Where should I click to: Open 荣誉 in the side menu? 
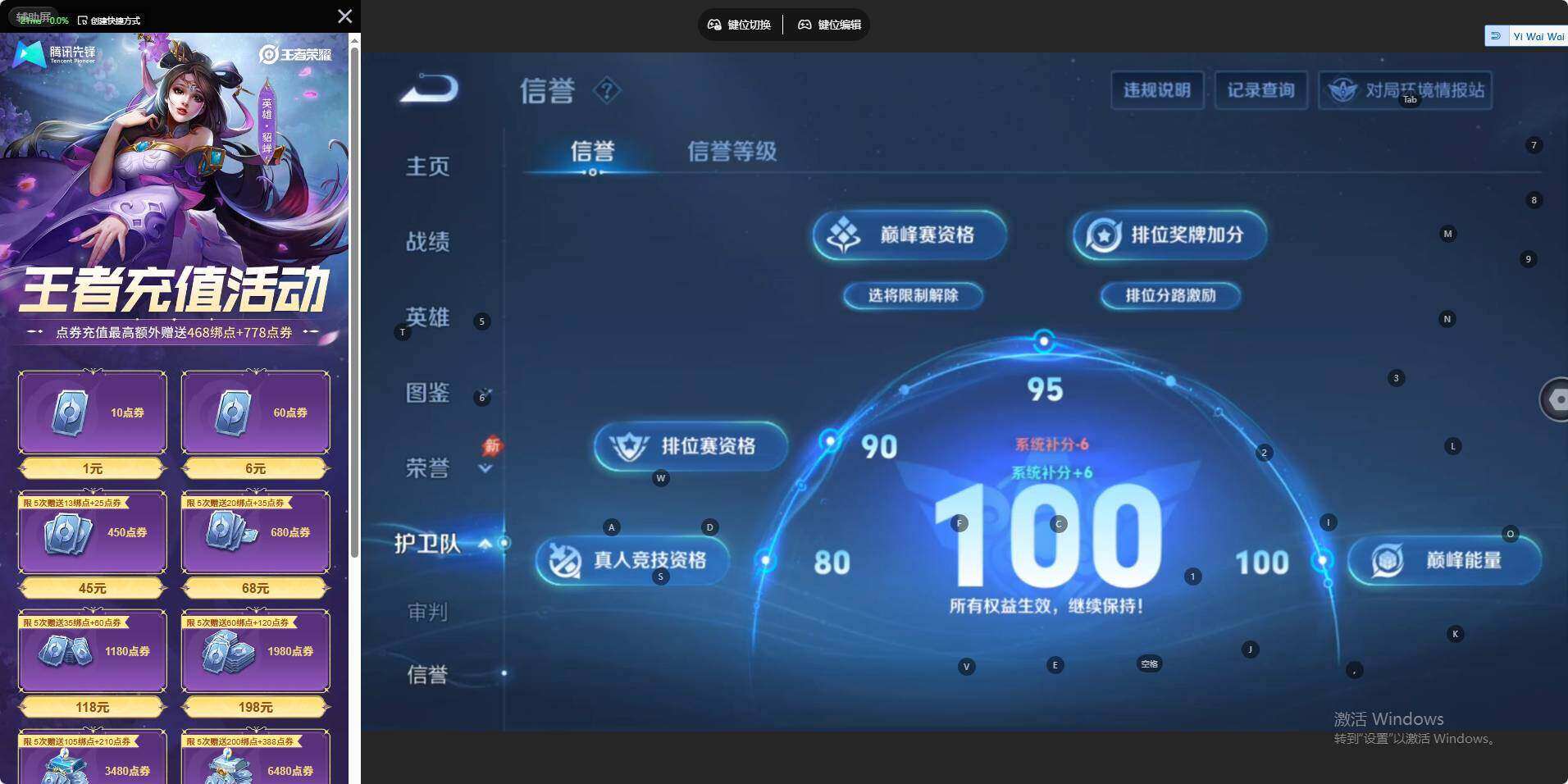pos(427,468)
